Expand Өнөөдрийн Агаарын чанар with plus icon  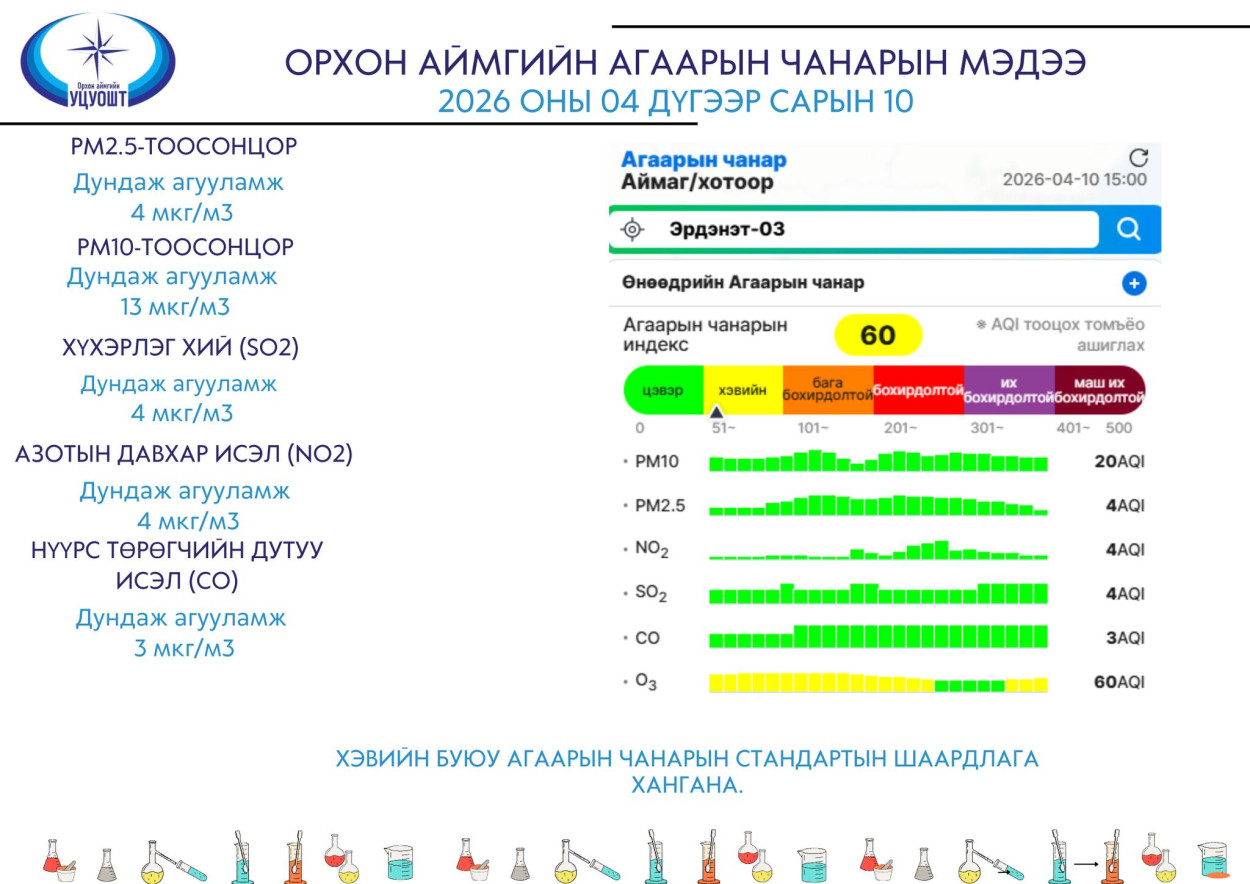click(1133, 283)
